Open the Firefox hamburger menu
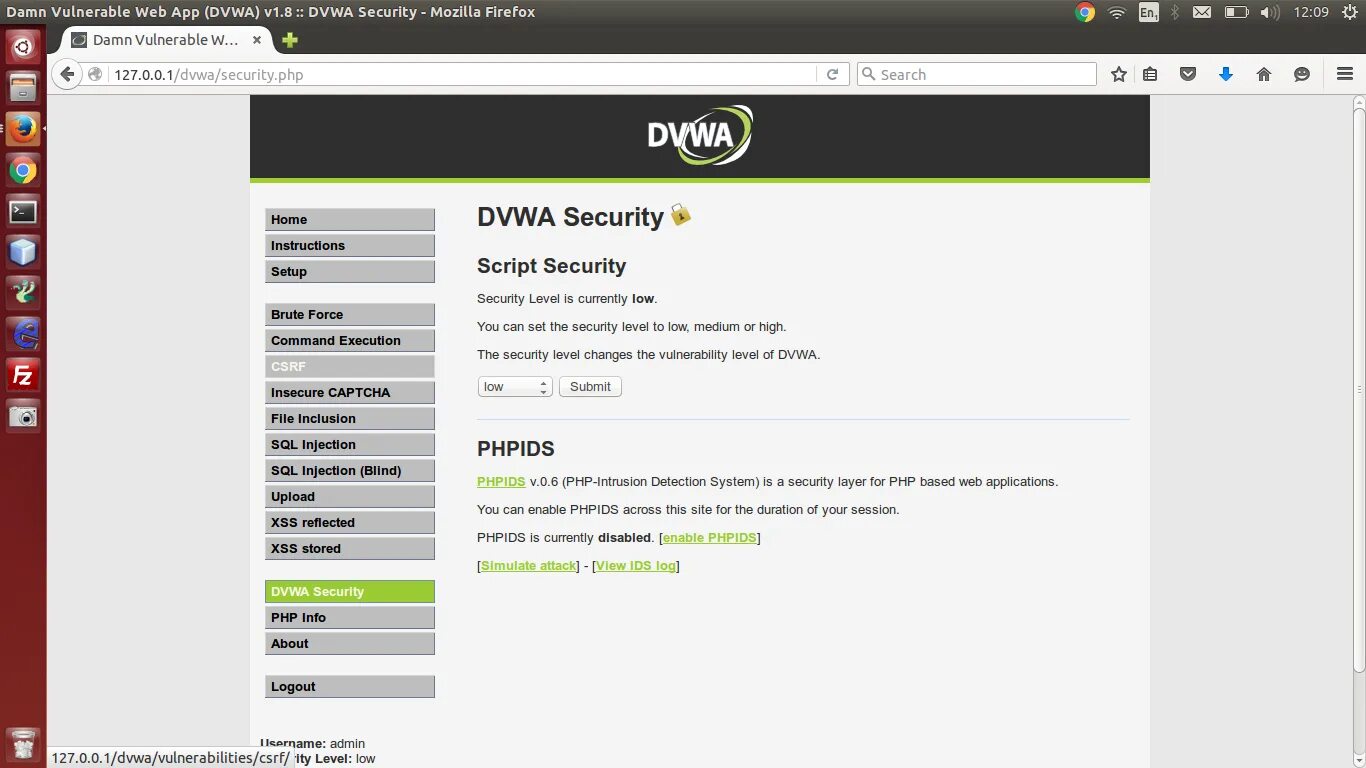The height and width of the screenshot is (768, 1366). 1345,74
